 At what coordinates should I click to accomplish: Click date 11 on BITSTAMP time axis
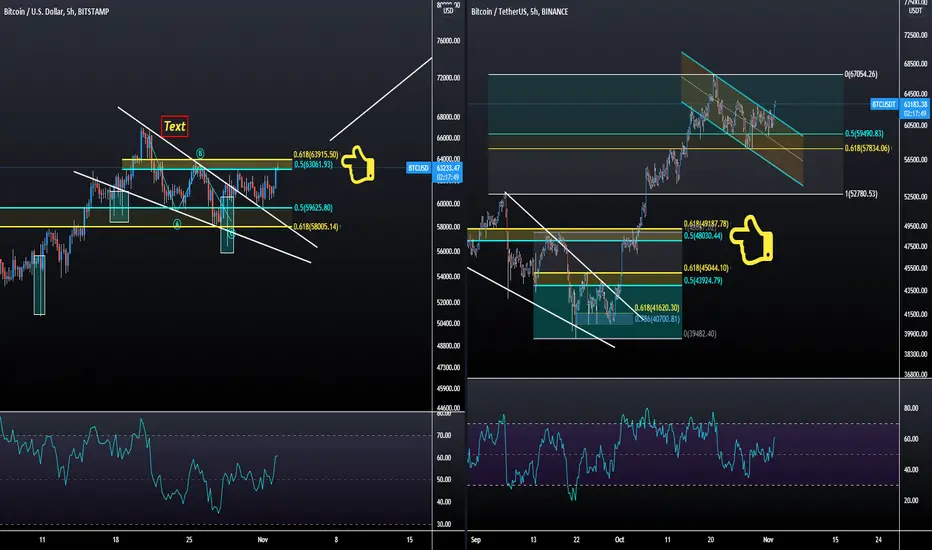[x=42, y=540]
